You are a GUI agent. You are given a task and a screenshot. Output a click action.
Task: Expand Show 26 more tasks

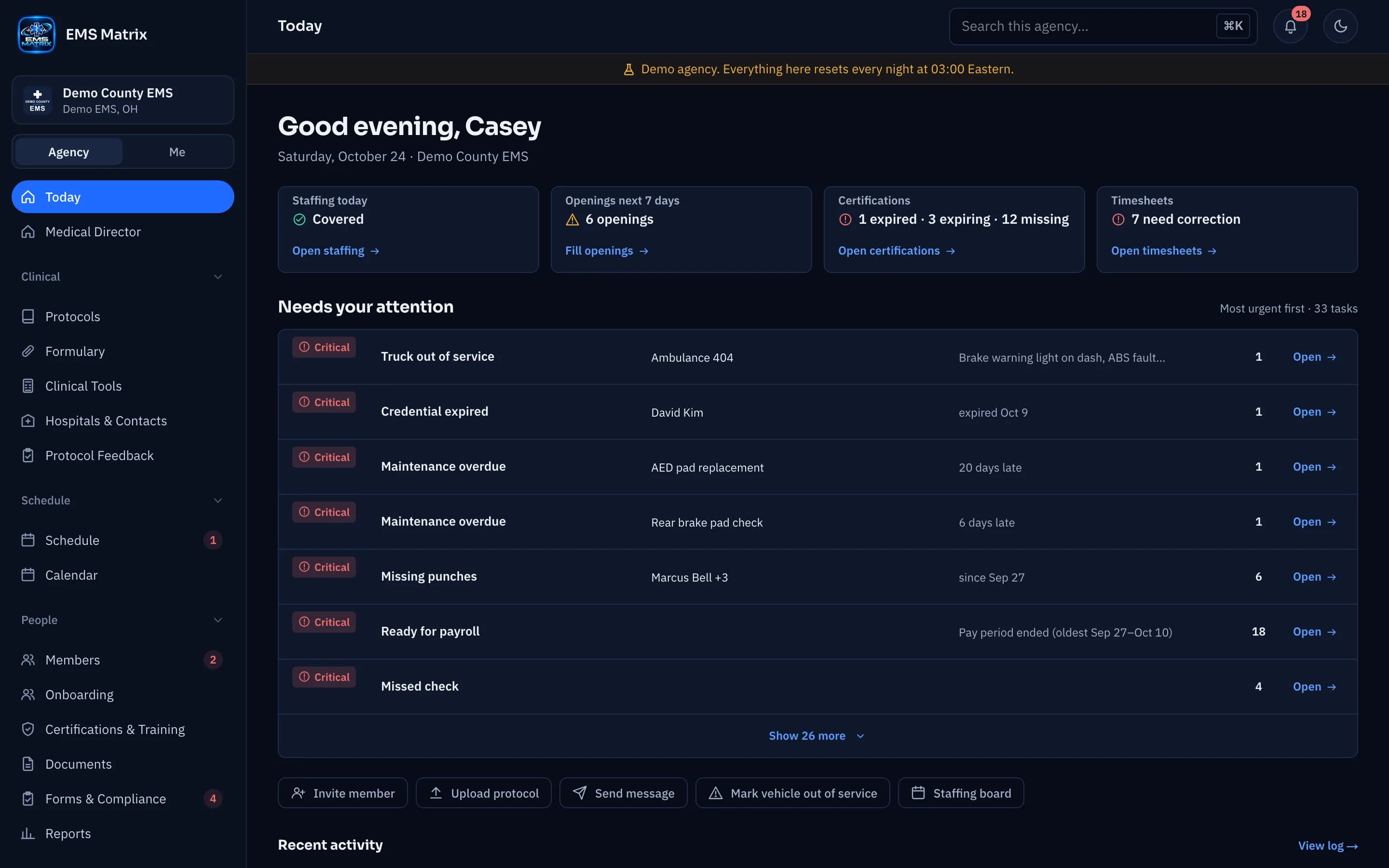[817, 736]
